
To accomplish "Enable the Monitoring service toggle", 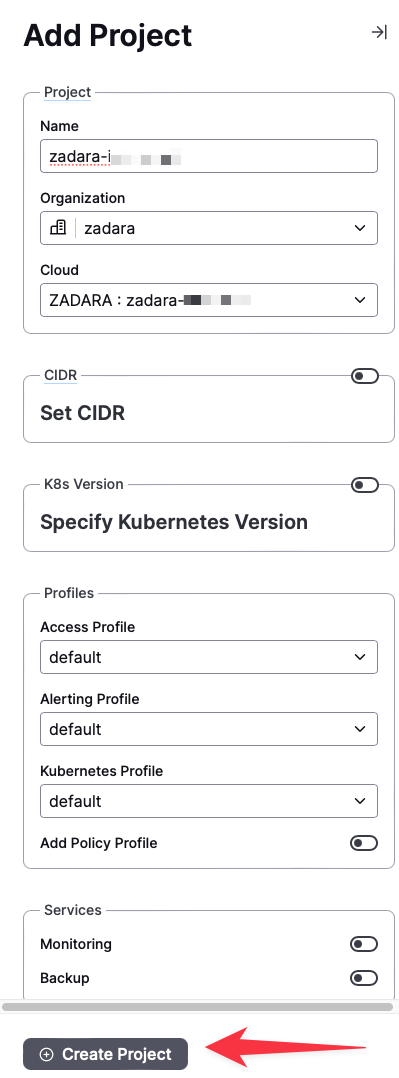I will click(x=364, y=945).
